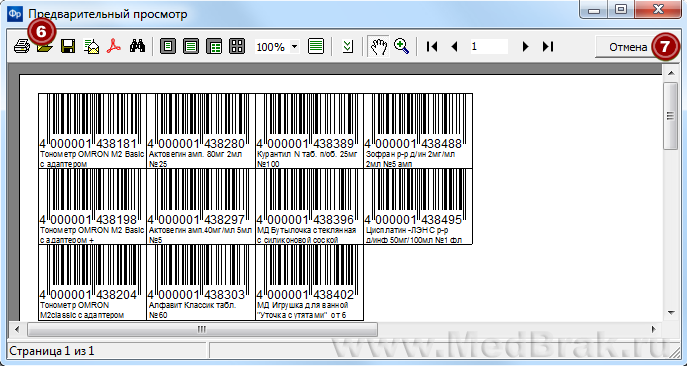687x366 pixels.
Task: Click barcode label ending 438488
Action: tap(418, 131)
